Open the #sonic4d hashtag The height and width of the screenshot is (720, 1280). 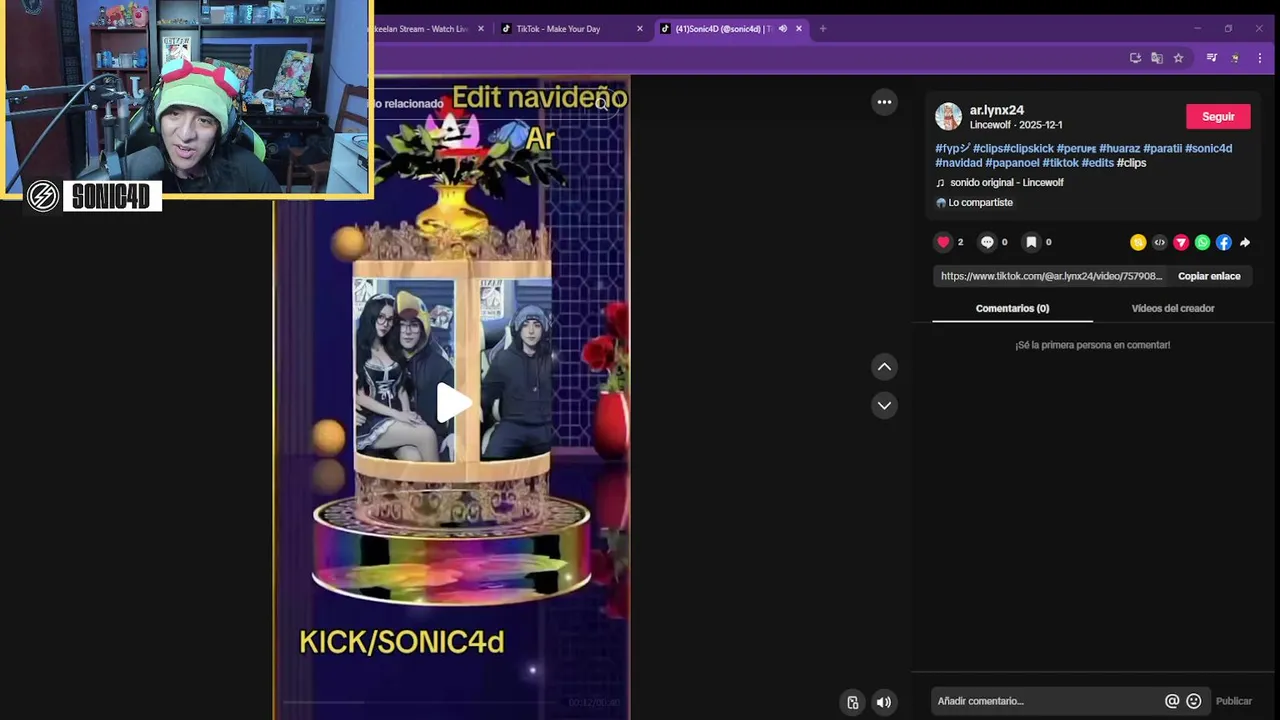pos(1208,148)
